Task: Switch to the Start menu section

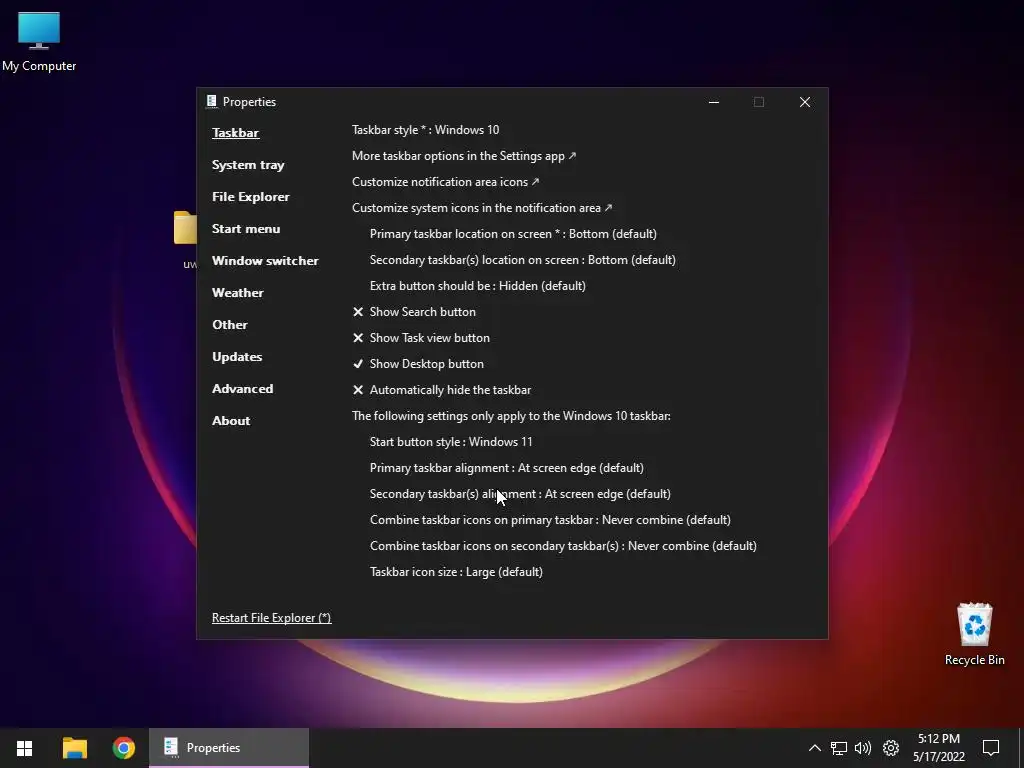Action: click(x=246, y=229)
